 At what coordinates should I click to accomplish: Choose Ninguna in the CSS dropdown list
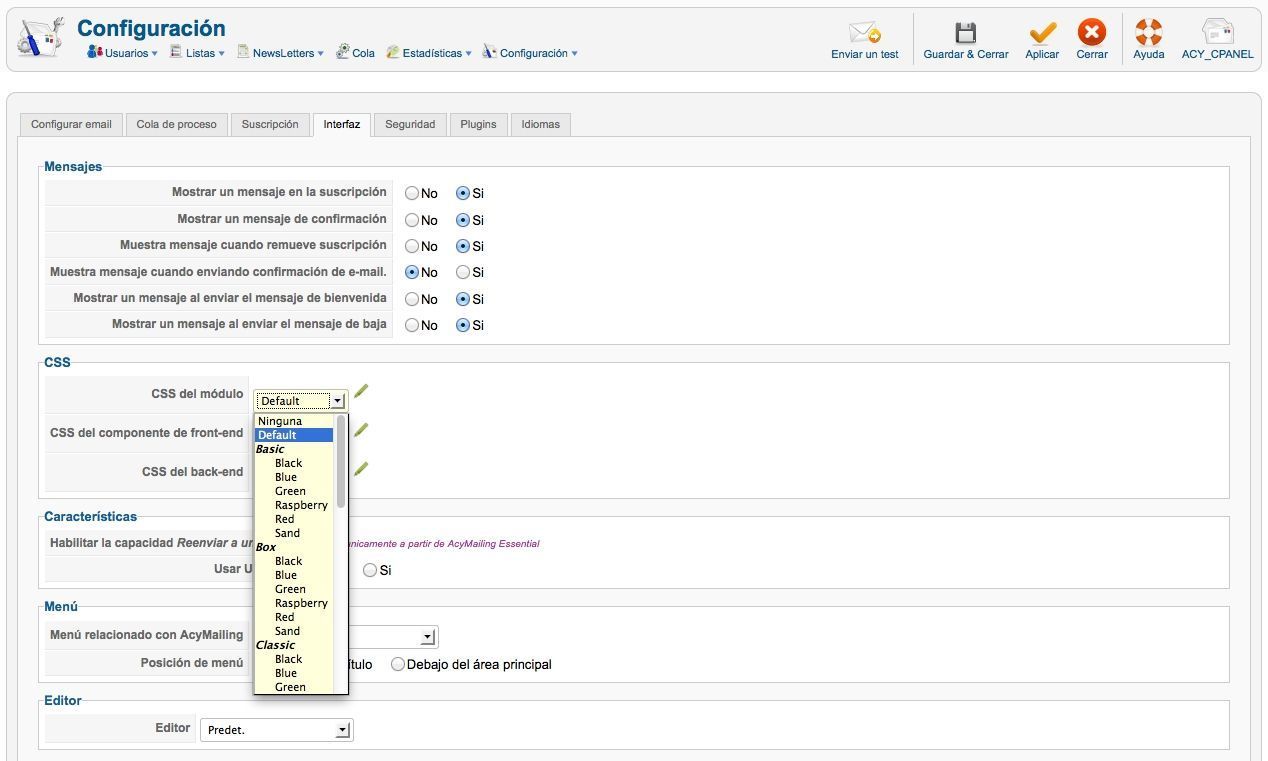pyautogui.click(x=294, y=421)
